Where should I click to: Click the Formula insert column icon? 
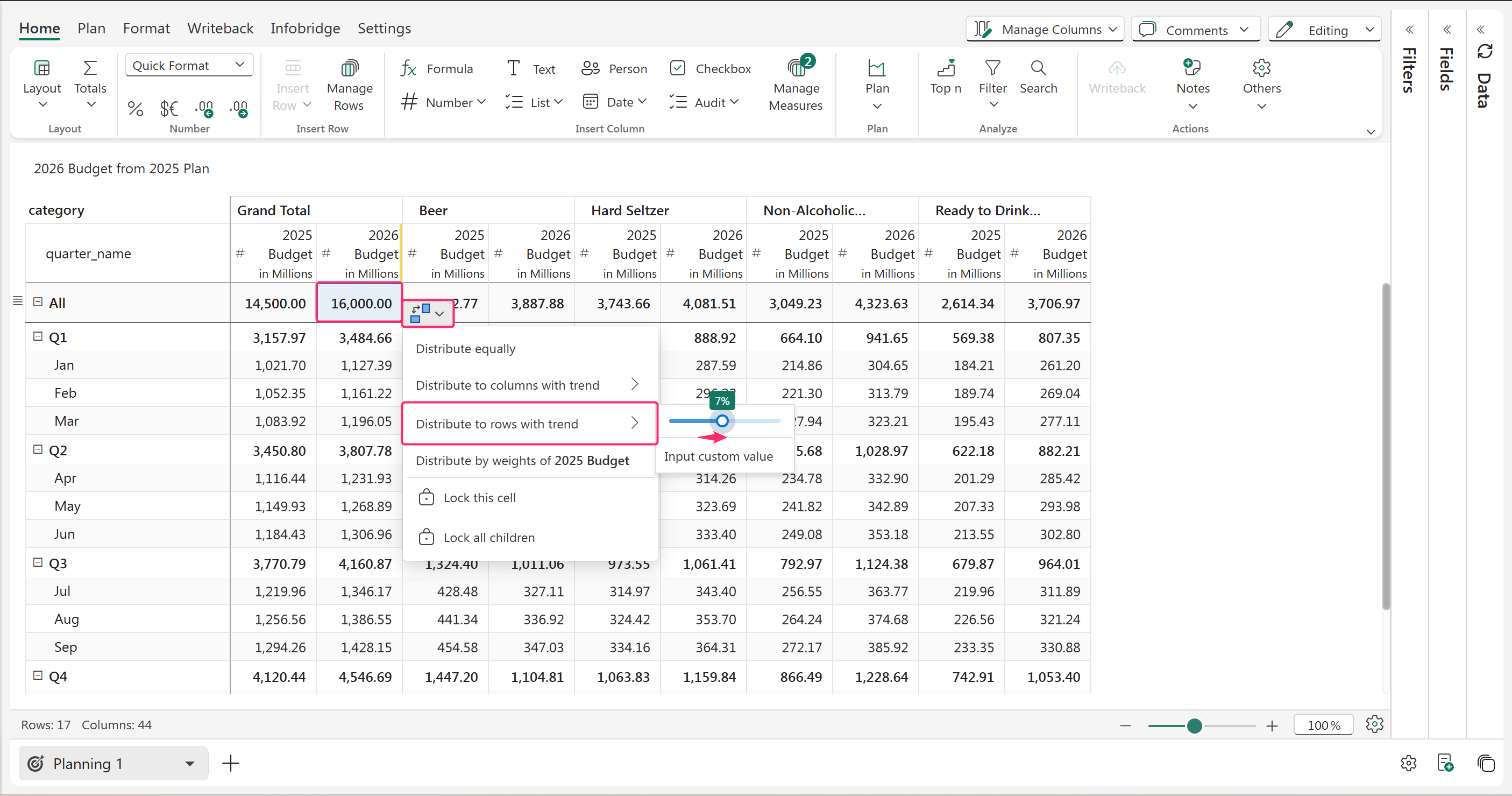point(408,68)
